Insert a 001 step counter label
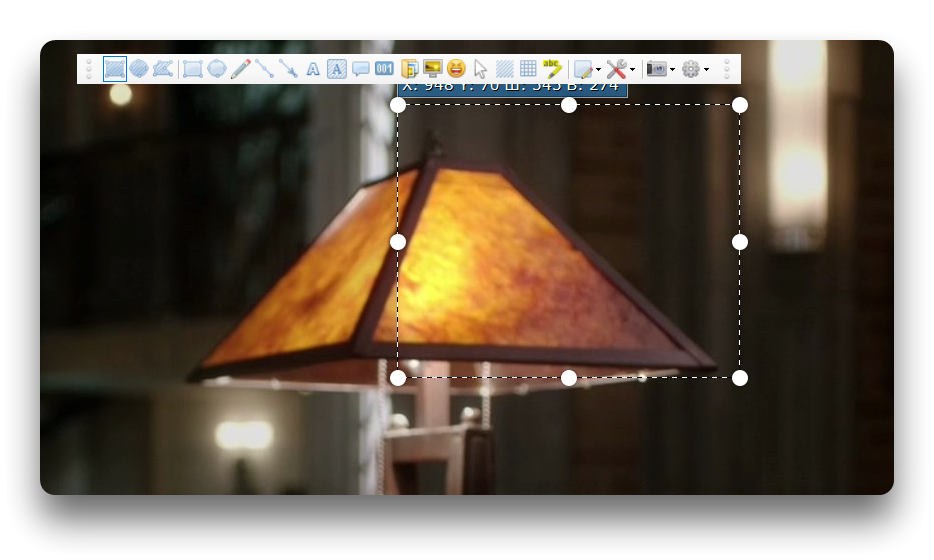 [384, 69]
